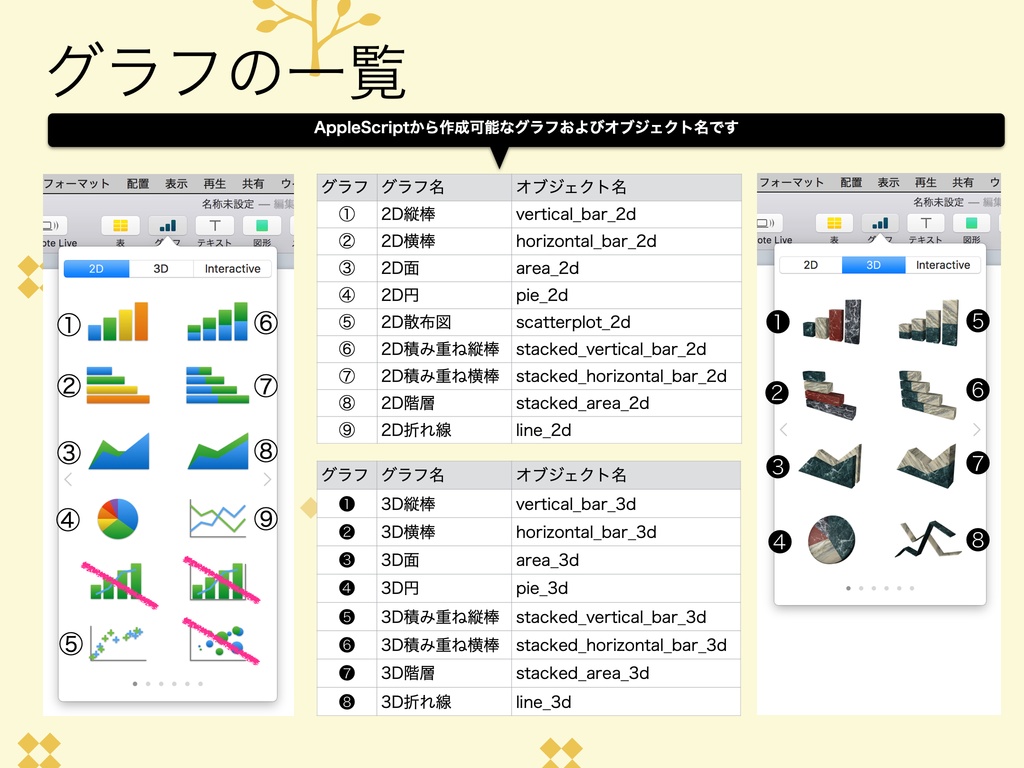
Task: Click the right chevron in the 3D chart picker
Action: [977, 430]
